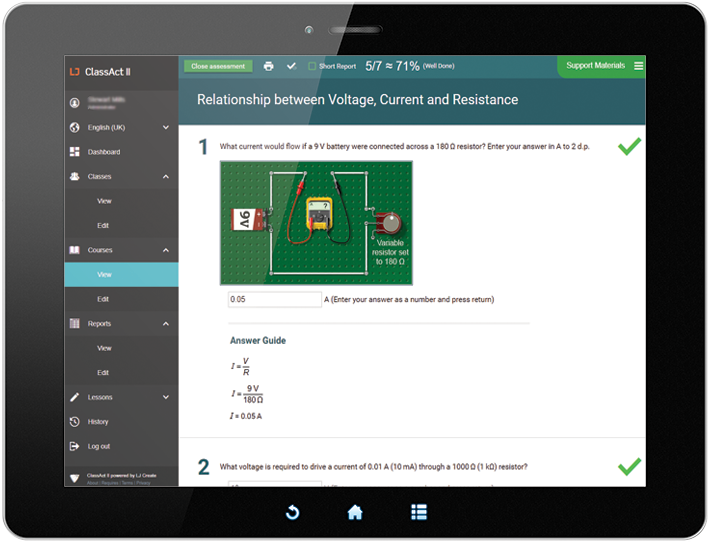Open the hamburger menu beside Support Materials
This screenshot has width=710, height=542.
coord(638,66)
